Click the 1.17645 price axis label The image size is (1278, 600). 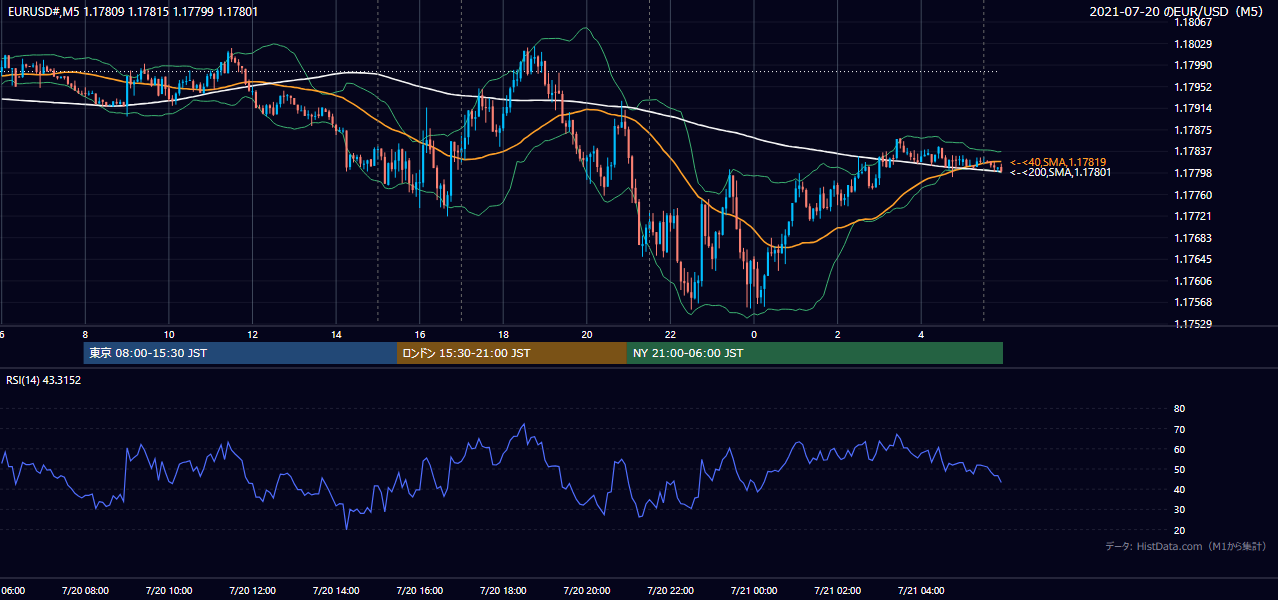click(1192, 259)
